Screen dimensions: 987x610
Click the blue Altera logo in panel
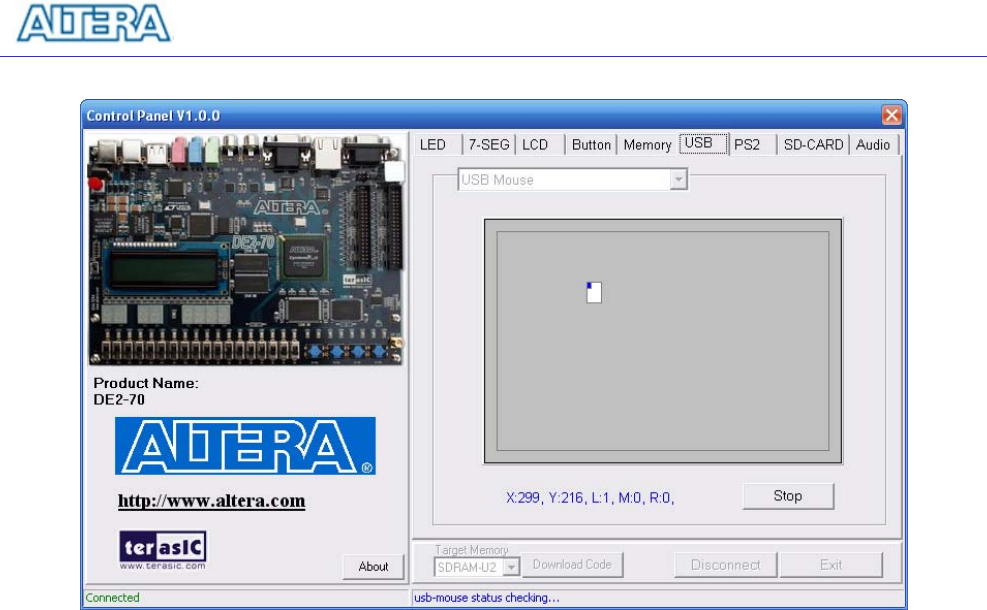245,446
